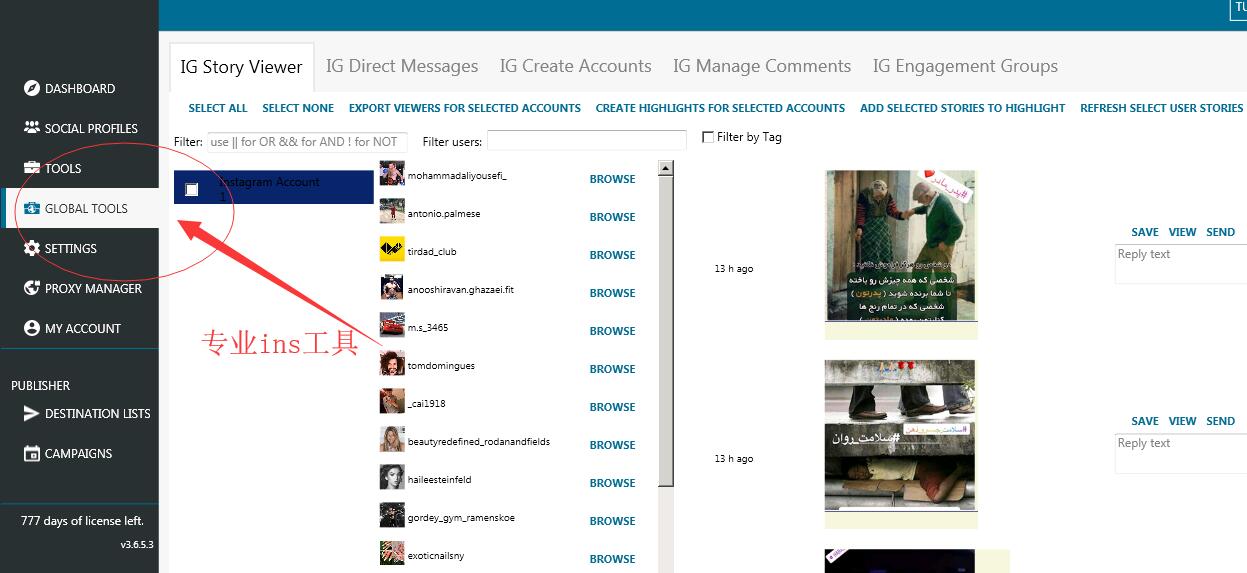Screen dimensions: 1247x573
Task: Open the haileesteinfeld profile avatar
Action: pos(392,478)
